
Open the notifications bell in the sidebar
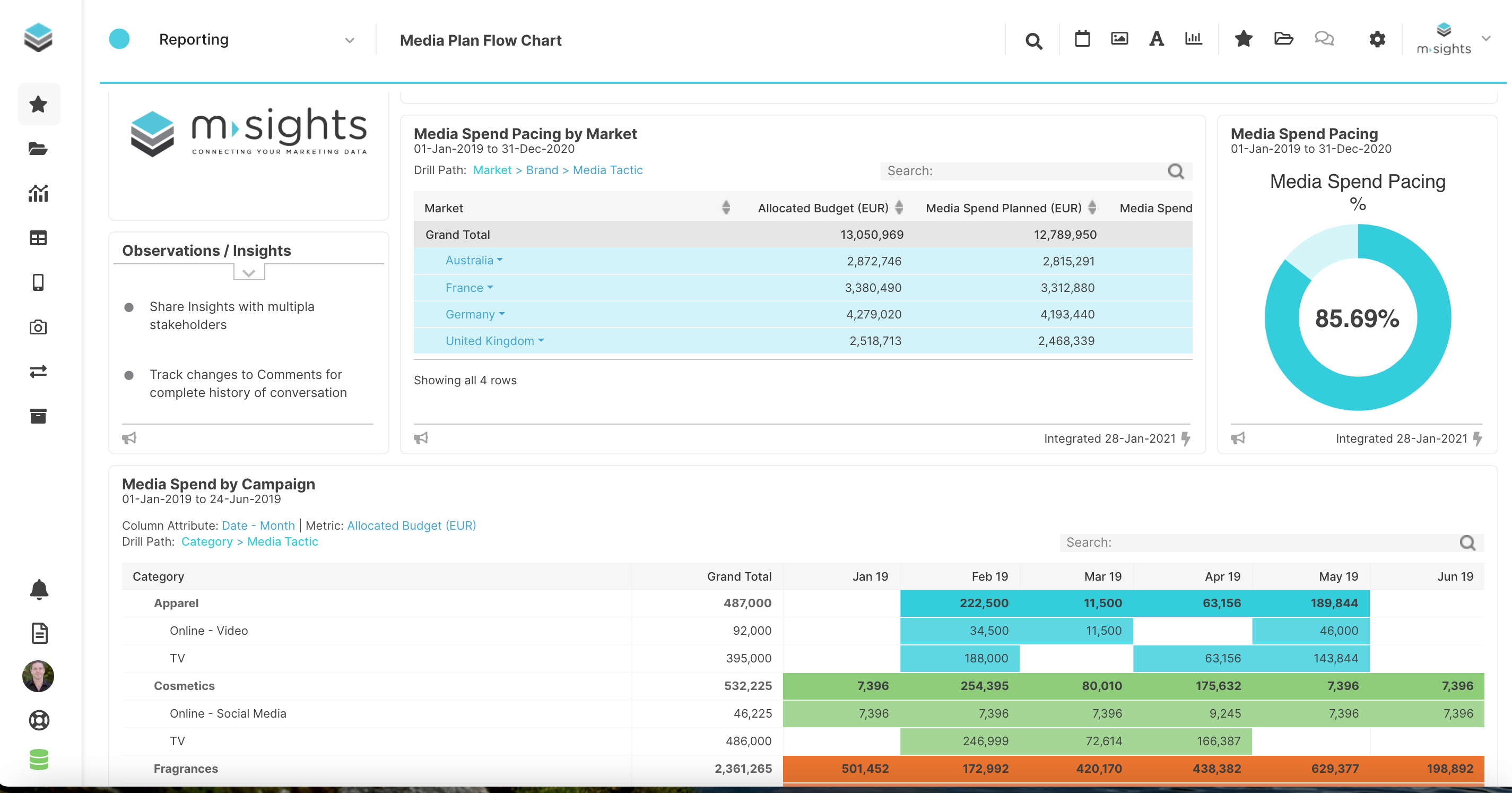click(x=38, y=589)
